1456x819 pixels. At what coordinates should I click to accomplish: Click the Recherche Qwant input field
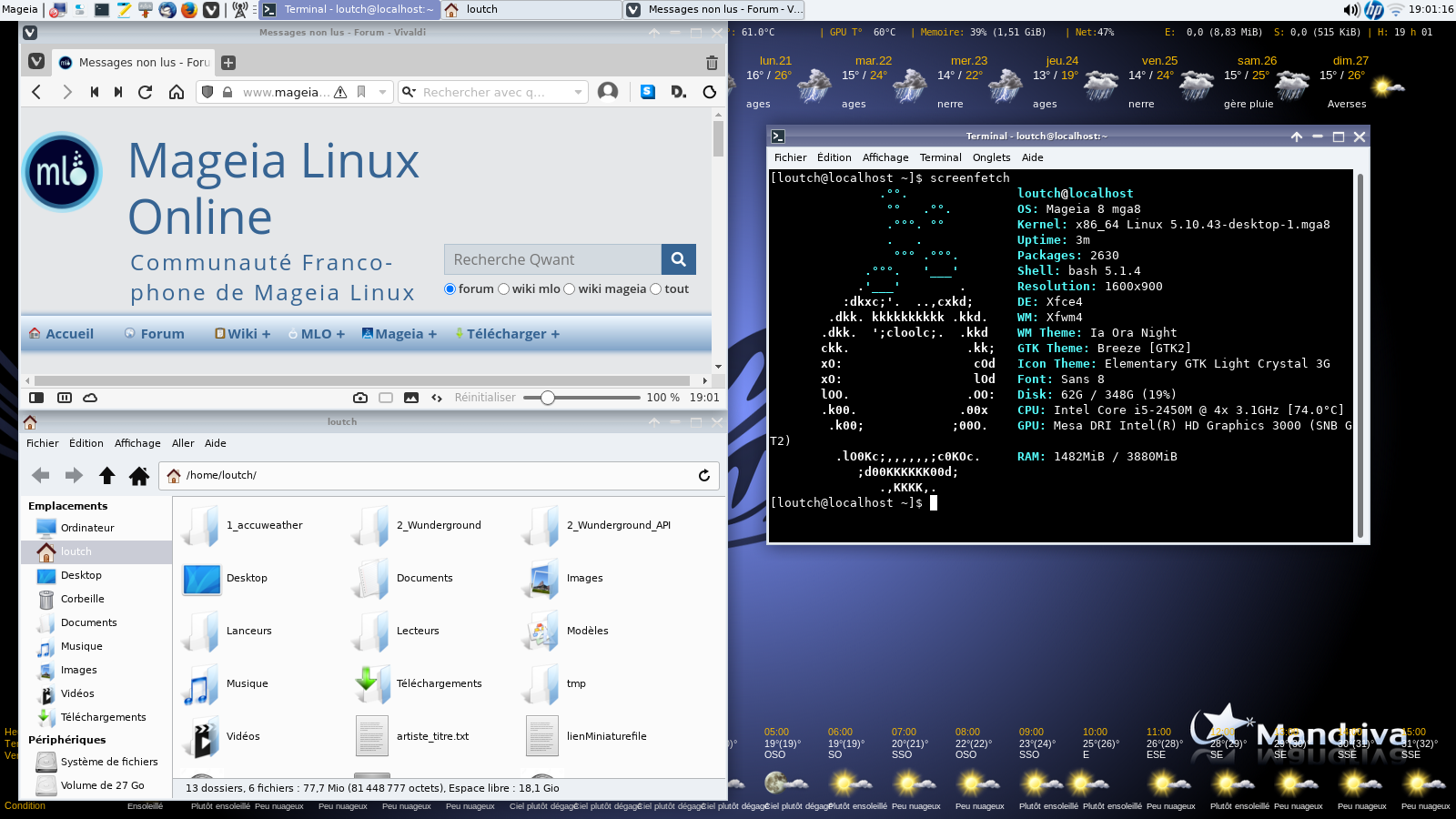(x=552, y=259)
